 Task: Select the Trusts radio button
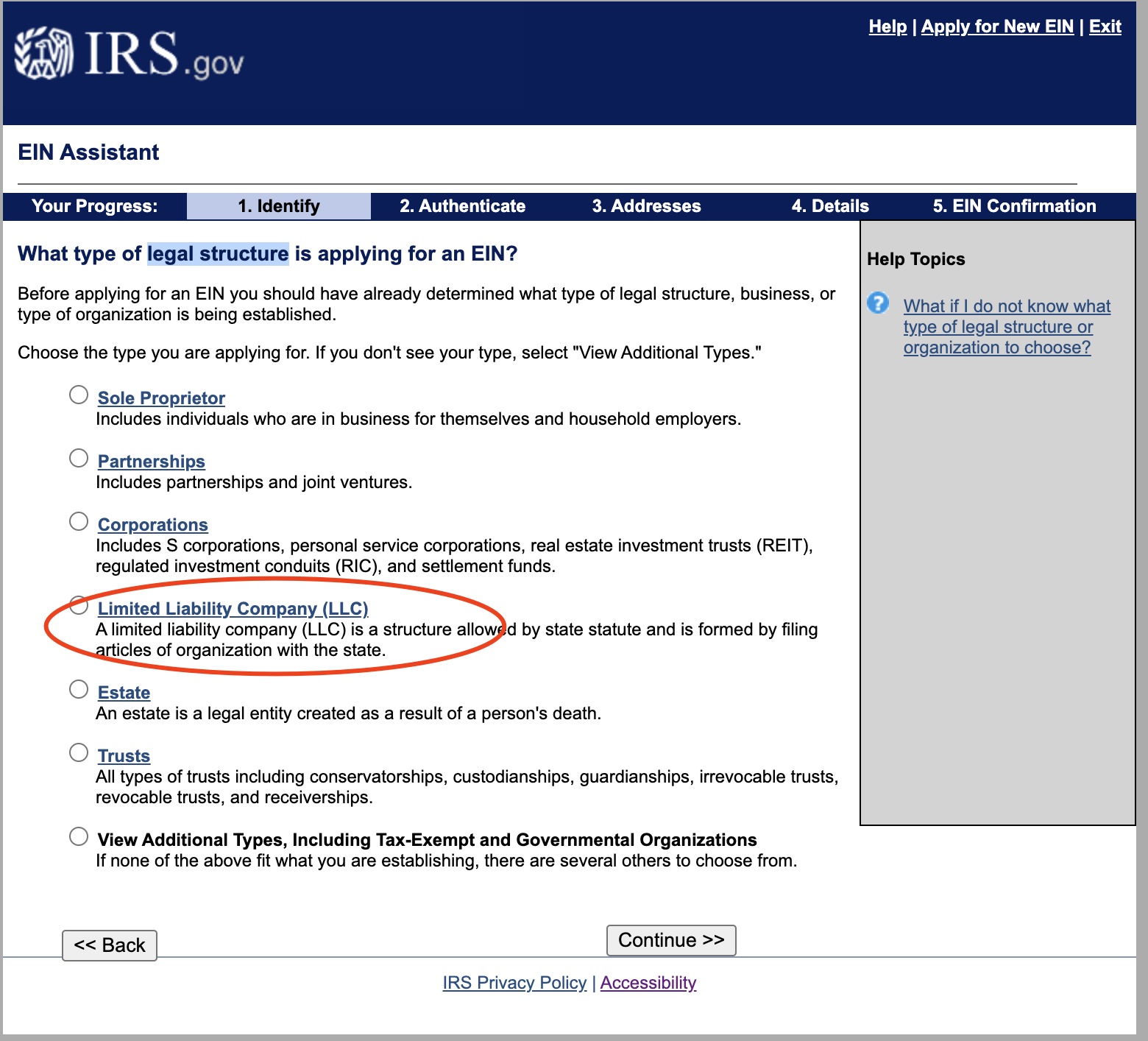79,753
